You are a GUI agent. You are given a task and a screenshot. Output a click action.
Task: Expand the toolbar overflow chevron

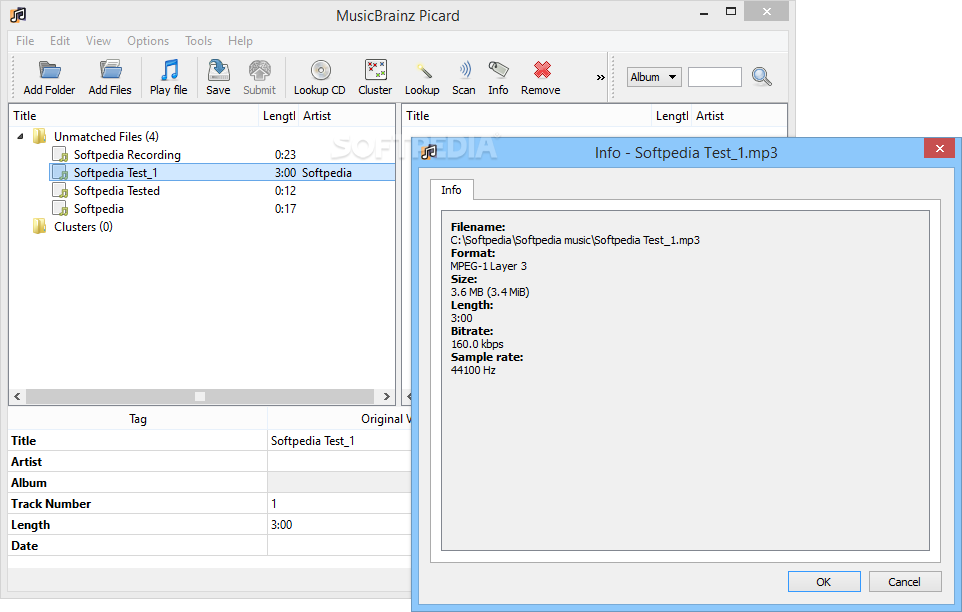tap(601, 77)
